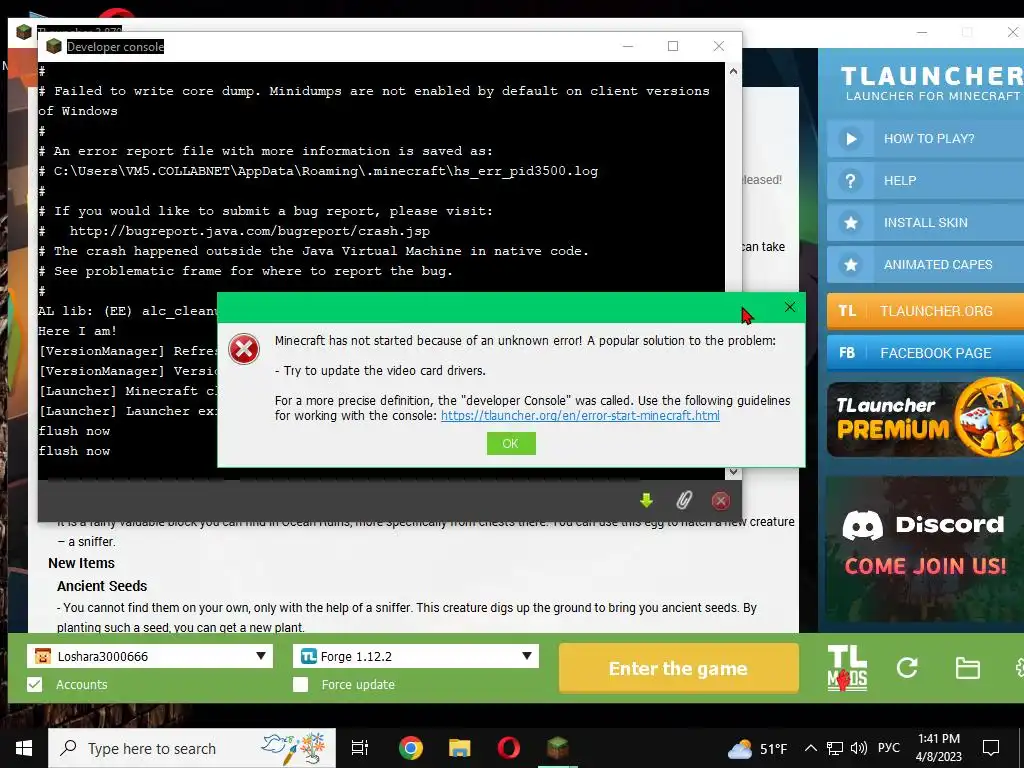
Task: Click the network icon in system tray
Action: pos(835,748)
